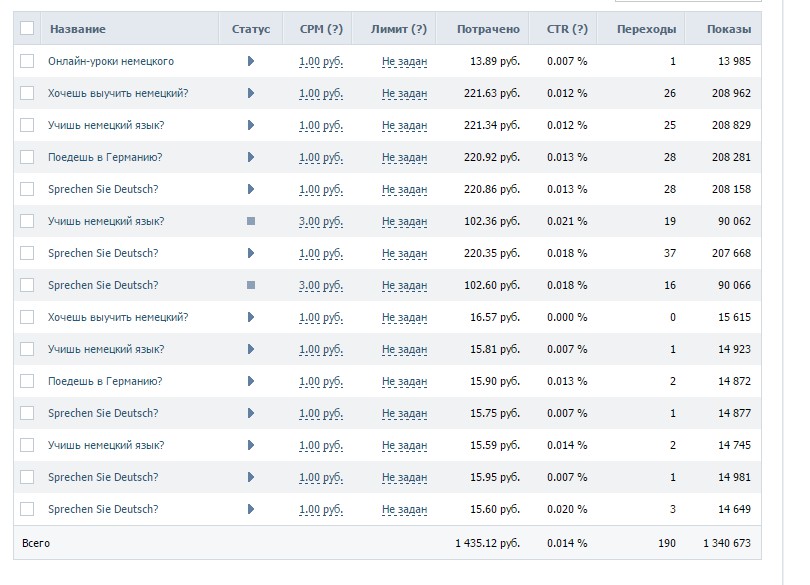Open the Хочешь выучить немецкий? ad with 221.63 руб. spent
Viewport: 810px width, 585px height.
click(x=118, y=93)
